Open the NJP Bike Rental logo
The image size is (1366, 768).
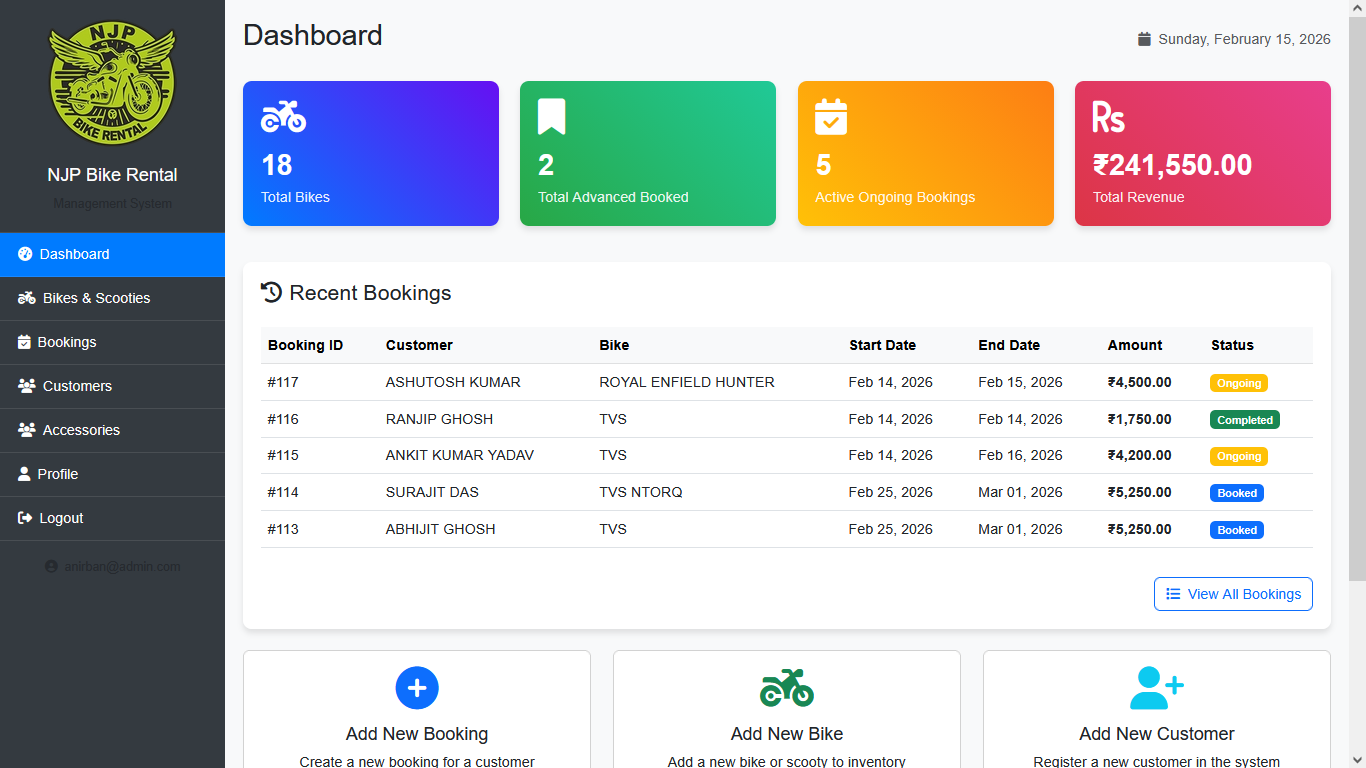pyautogui.click(x=112, y=85)
